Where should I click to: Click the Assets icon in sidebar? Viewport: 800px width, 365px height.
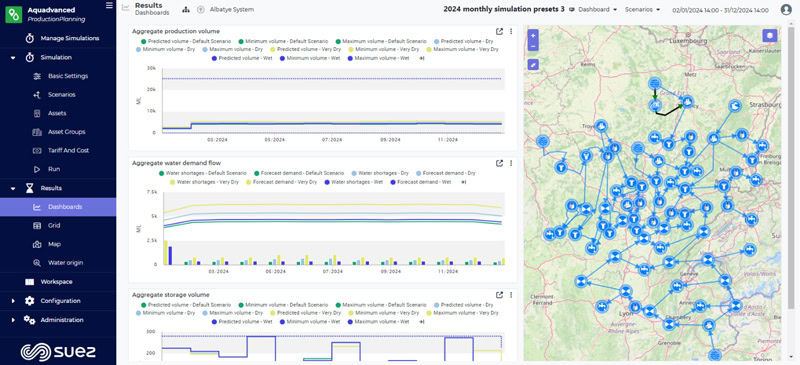(37, 113)
